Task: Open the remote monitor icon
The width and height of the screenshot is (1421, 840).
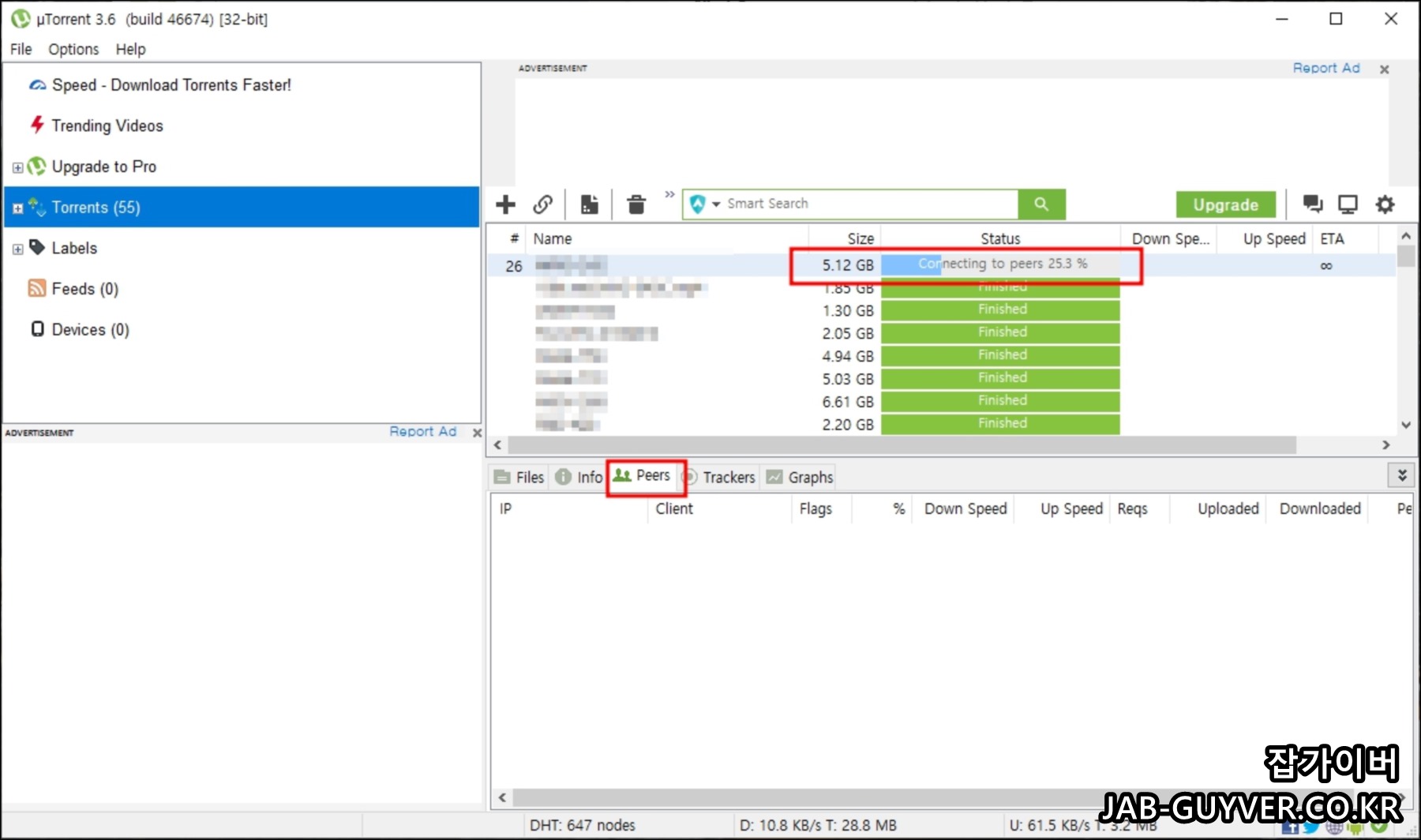Action: pos(1348,204)
